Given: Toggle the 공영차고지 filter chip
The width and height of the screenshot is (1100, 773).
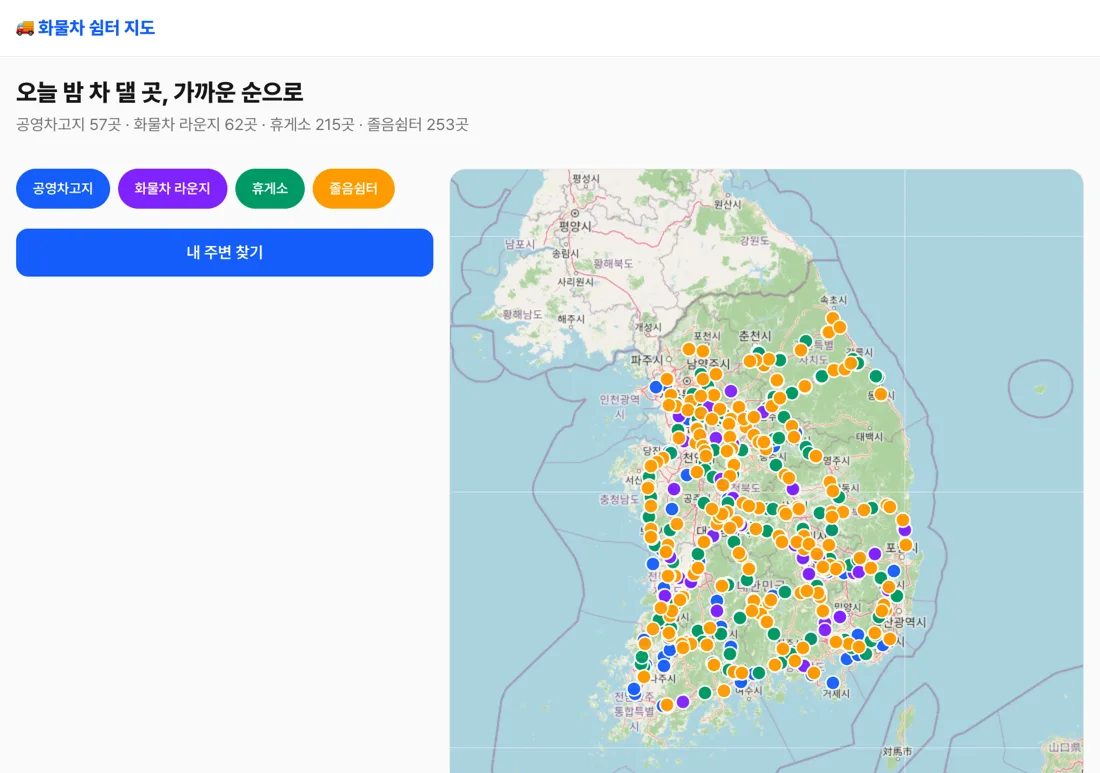Looking at the screenshot, I should pyautogui.click(x=63, y=189).
